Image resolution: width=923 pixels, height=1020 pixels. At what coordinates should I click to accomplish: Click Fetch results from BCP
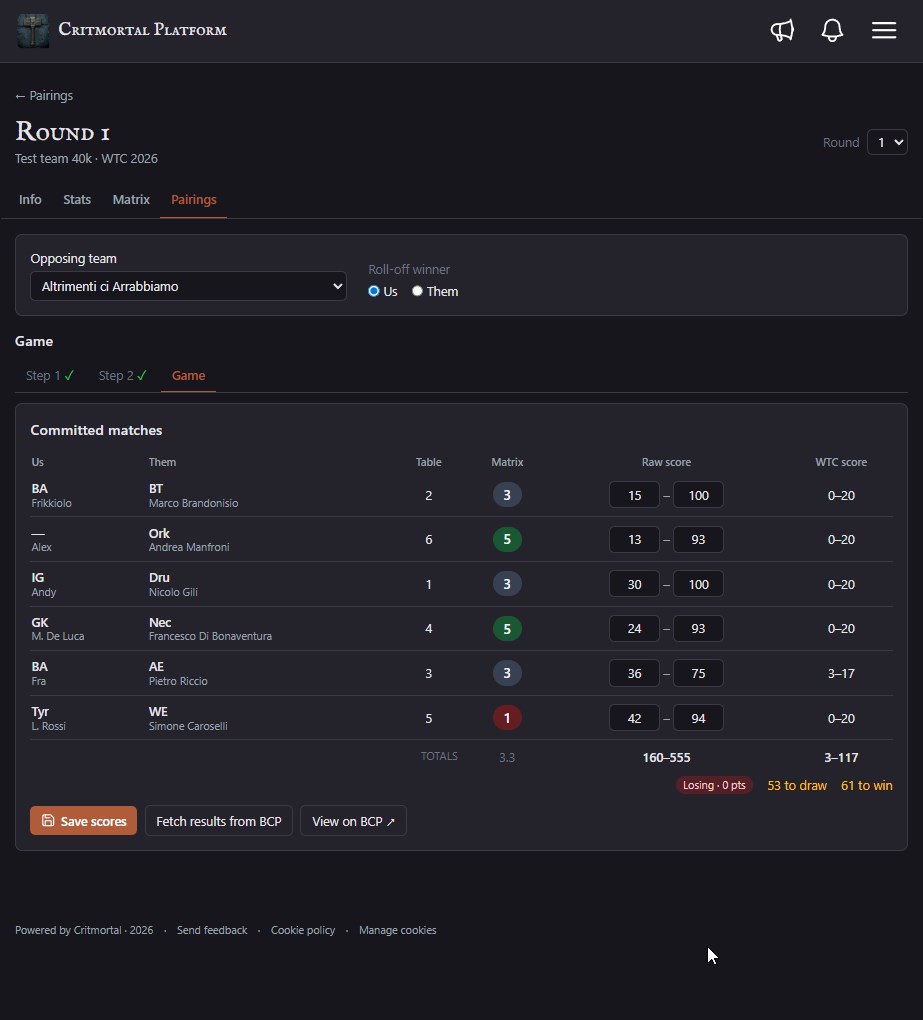click(219, 821)
